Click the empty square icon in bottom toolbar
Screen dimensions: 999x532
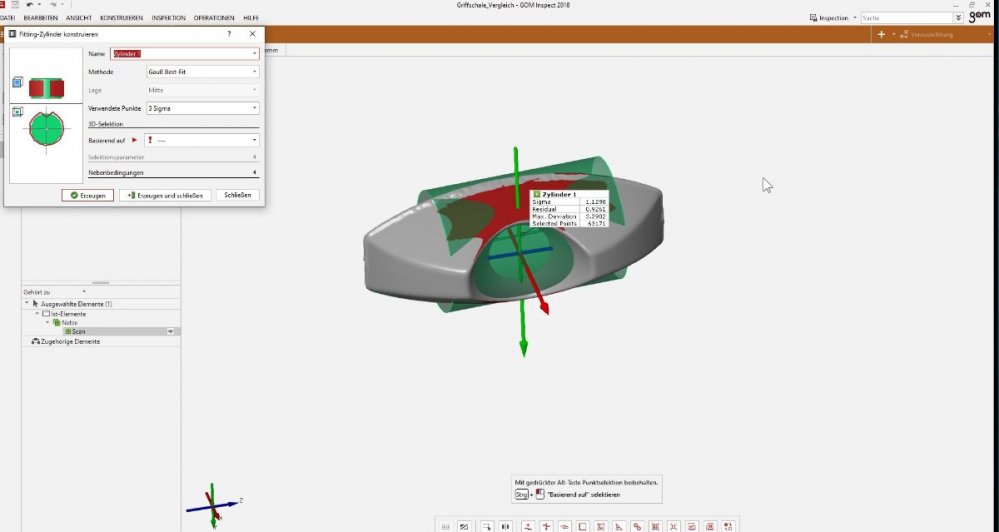coord(582,526)
